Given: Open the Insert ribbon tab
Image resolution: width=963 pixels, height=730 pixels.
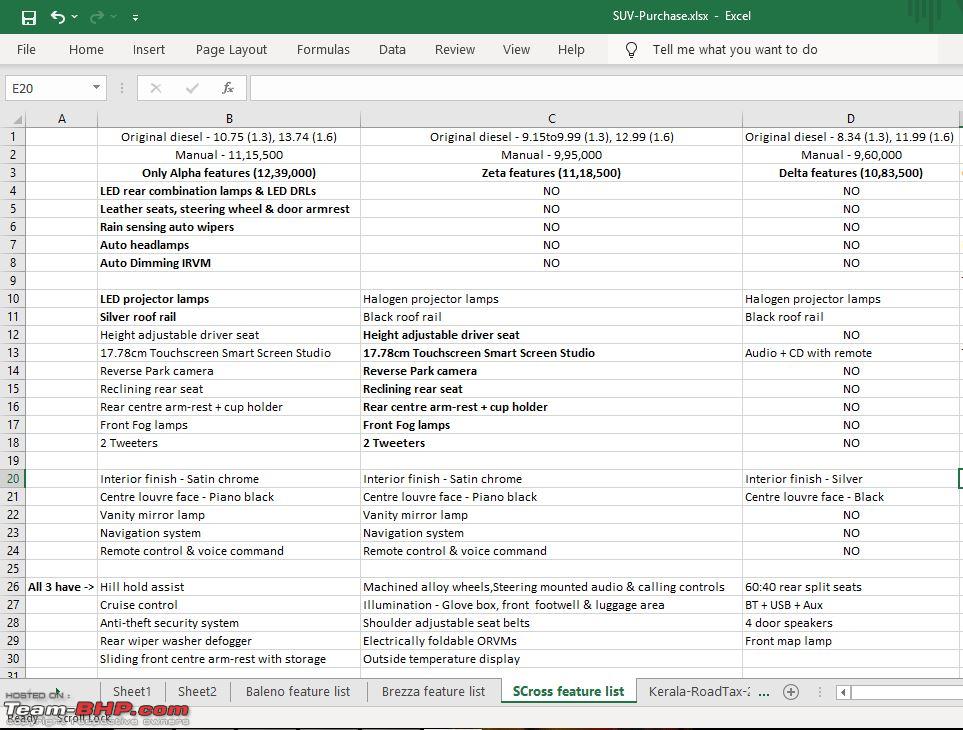Looking at the screenshot, I should tap(149, 50).
